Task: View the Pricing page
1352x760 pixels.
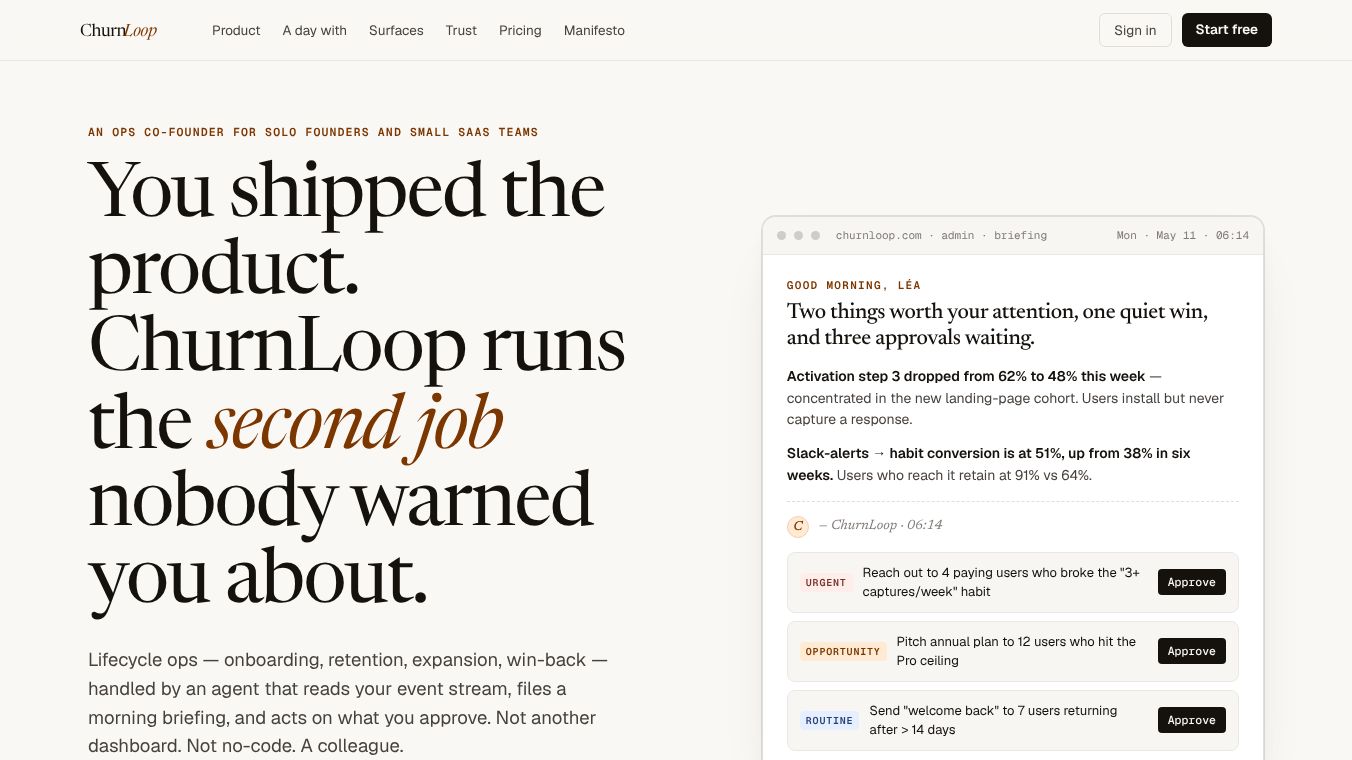Action: point(520,30)
